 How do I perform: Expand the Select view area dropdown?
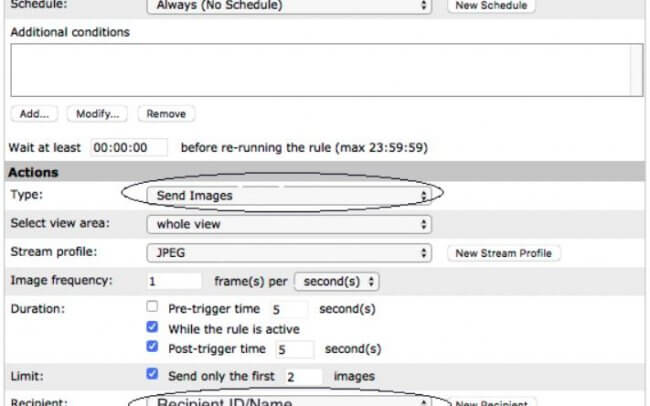coord(289,224)
